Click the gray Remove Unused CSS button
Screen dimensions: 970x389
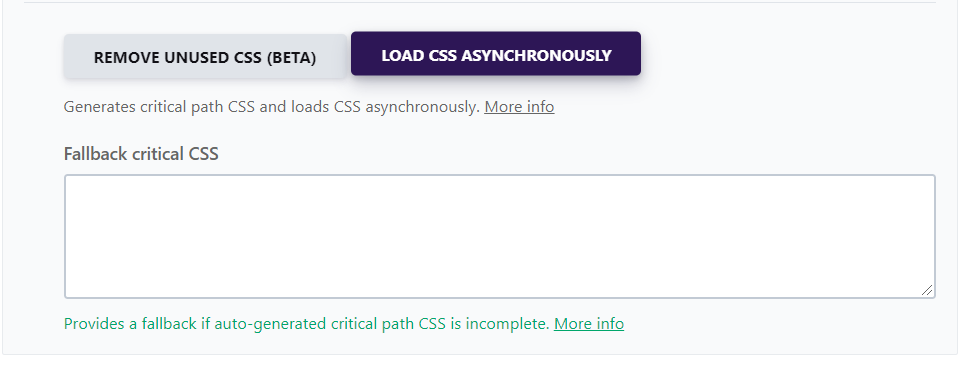click(x=205, y=57)
